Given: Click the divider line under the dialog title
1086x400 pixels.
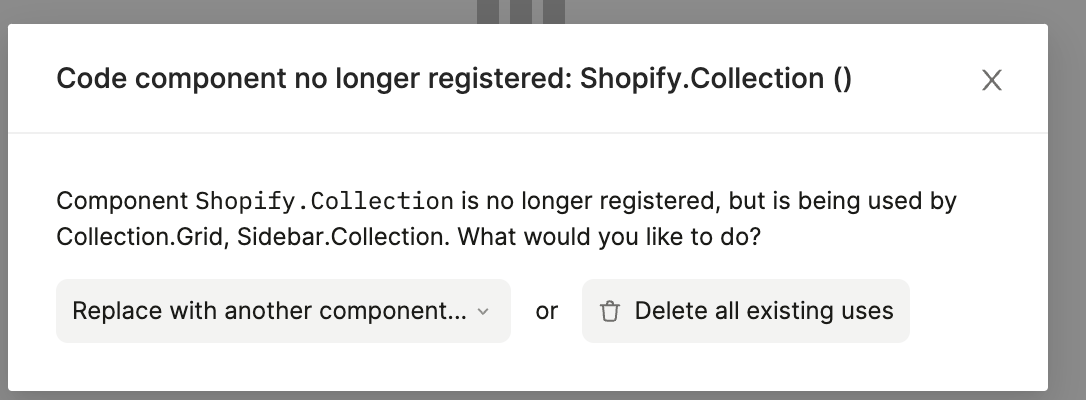Looking at the screenshot, I should (x=528, y=133).
